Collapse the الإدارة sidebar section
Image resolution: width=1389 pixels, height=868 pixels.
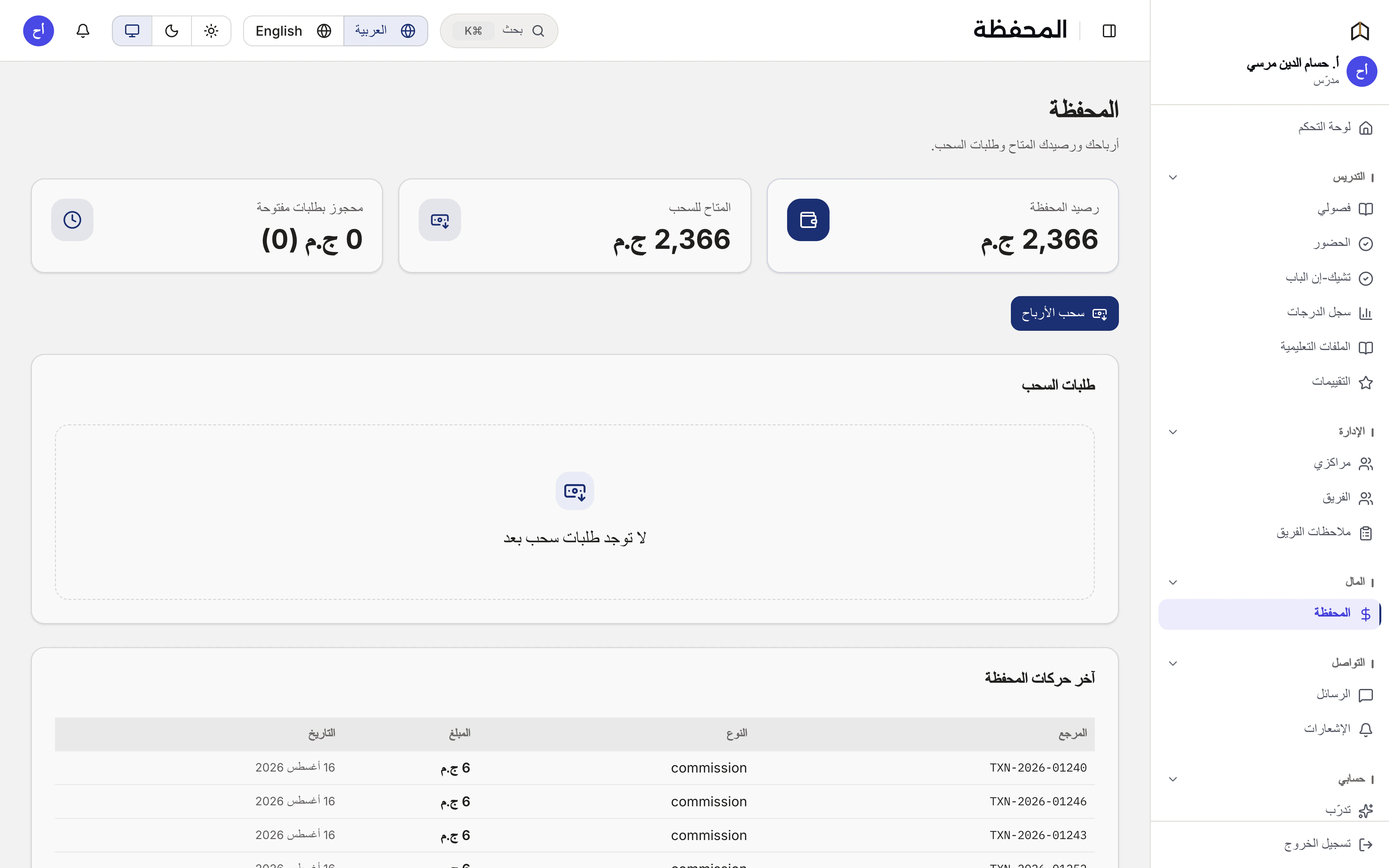tap(1173, 432)
